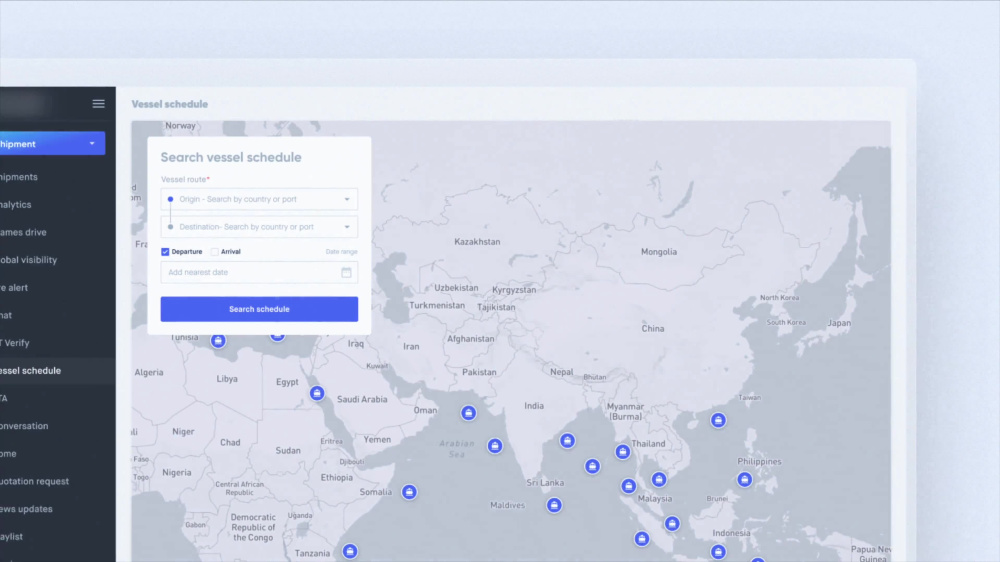Click the port marker near Taiwan
The width and height of the screenshot is (1000, 562).
click(719, 420)
